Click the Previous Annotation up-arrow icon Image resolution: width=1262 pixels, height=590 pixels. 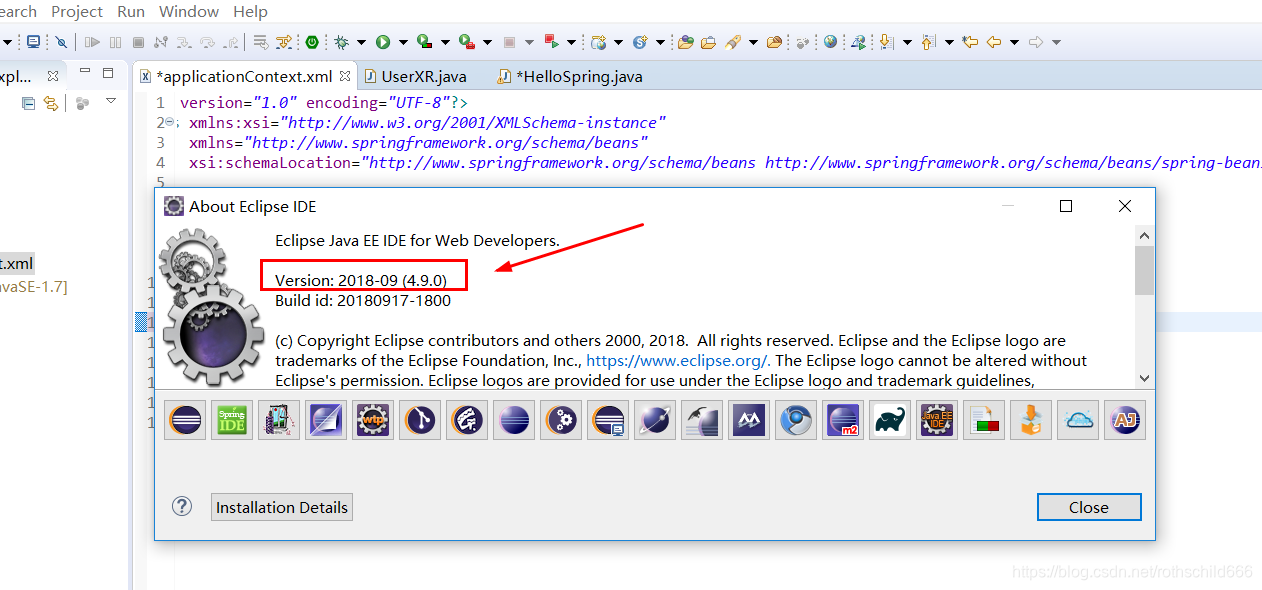927,42
